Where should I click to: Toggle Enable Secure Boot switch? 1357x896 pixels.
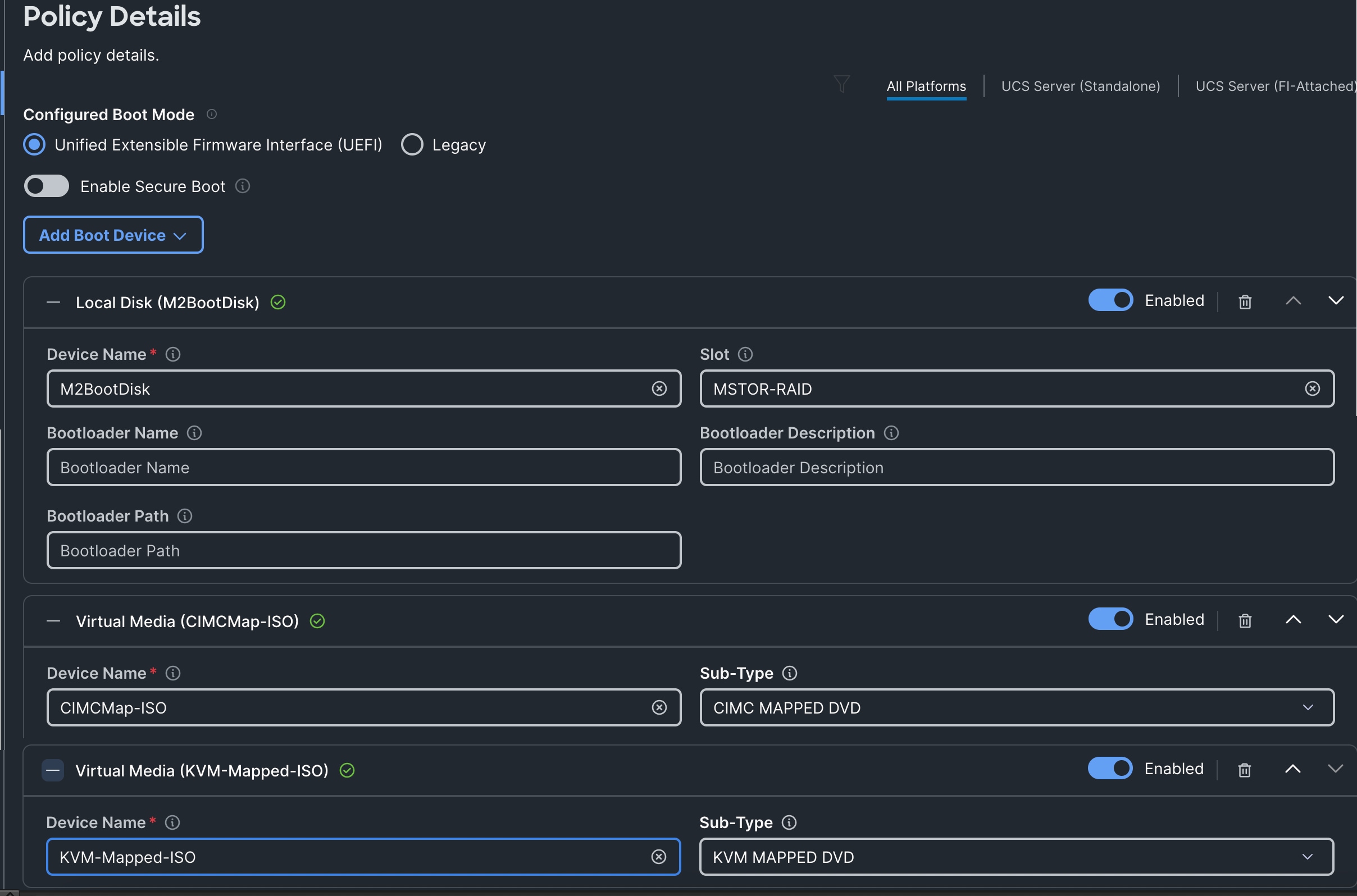[46, 186]
